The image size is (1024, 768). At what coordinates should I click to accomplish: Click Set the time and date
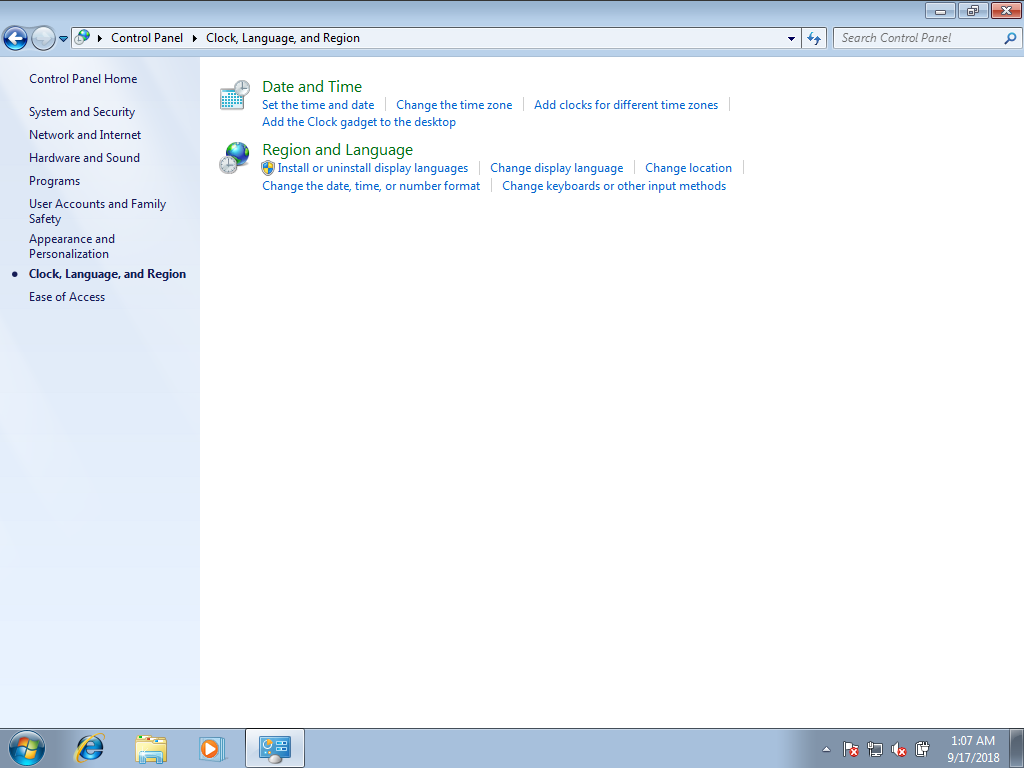tap(318, 105)
